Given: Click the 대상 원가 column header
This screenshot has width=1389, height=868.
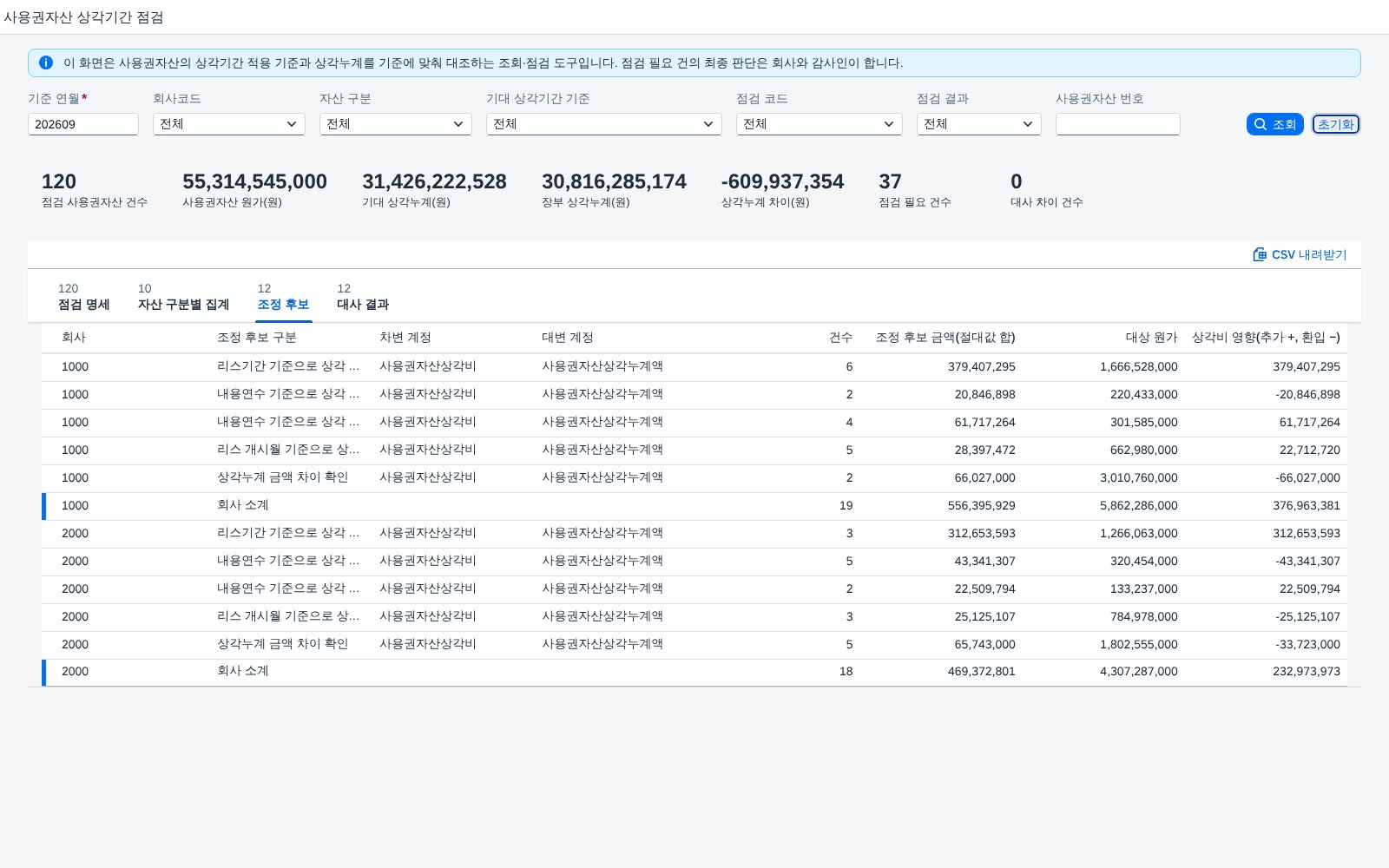Looking at the screenshot, I should coord(1152,338).
